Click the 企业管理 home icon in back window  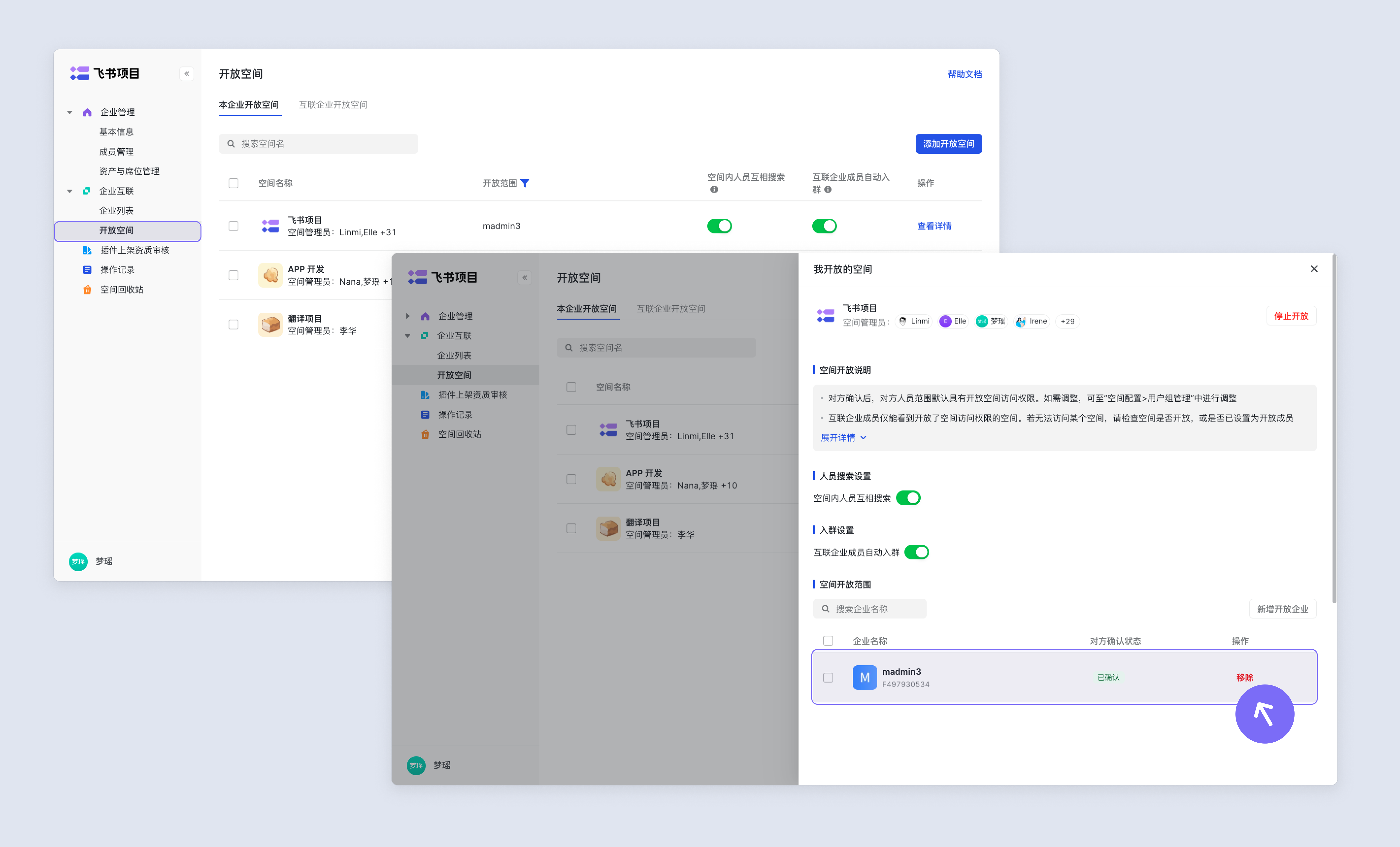pos(87,113)
